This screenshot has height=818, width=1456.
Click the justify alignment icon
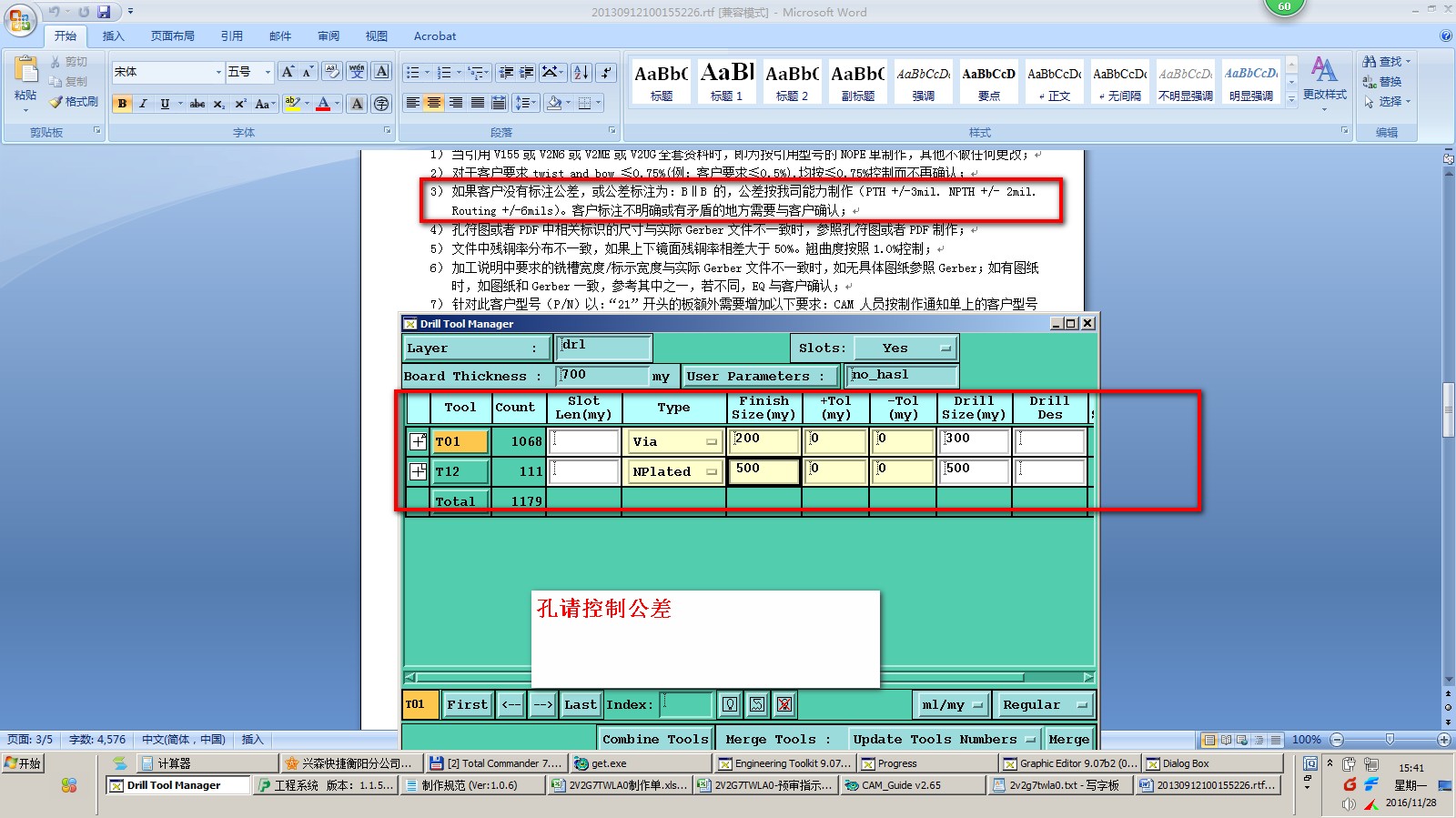tap(477, 103)
